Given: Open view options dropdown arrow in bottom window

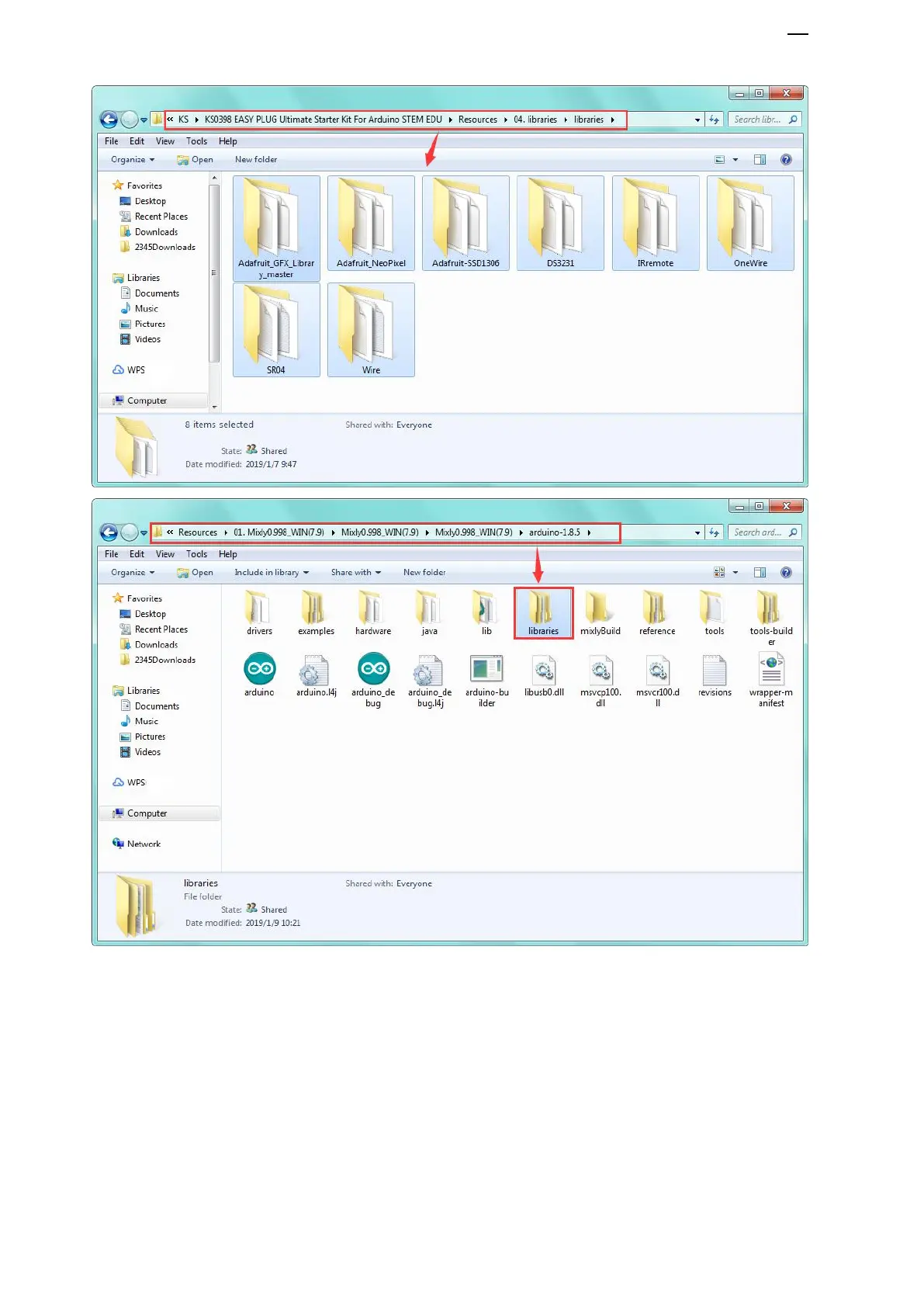Looking at the screenshot, I should tap(735, 573).
